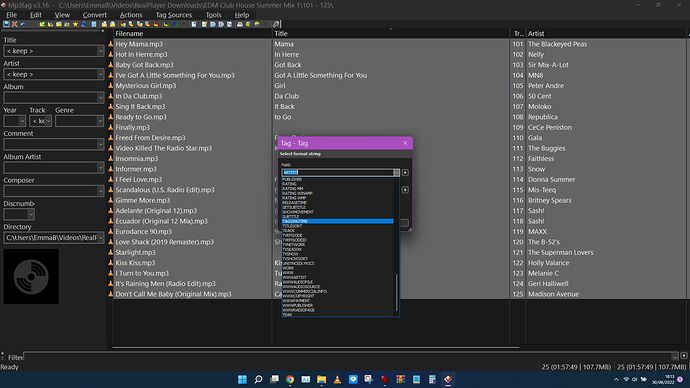The height and width of the screenshot is (388, 690).
Task: Expand the Discnumber dropdown
Action: point(31,214)
